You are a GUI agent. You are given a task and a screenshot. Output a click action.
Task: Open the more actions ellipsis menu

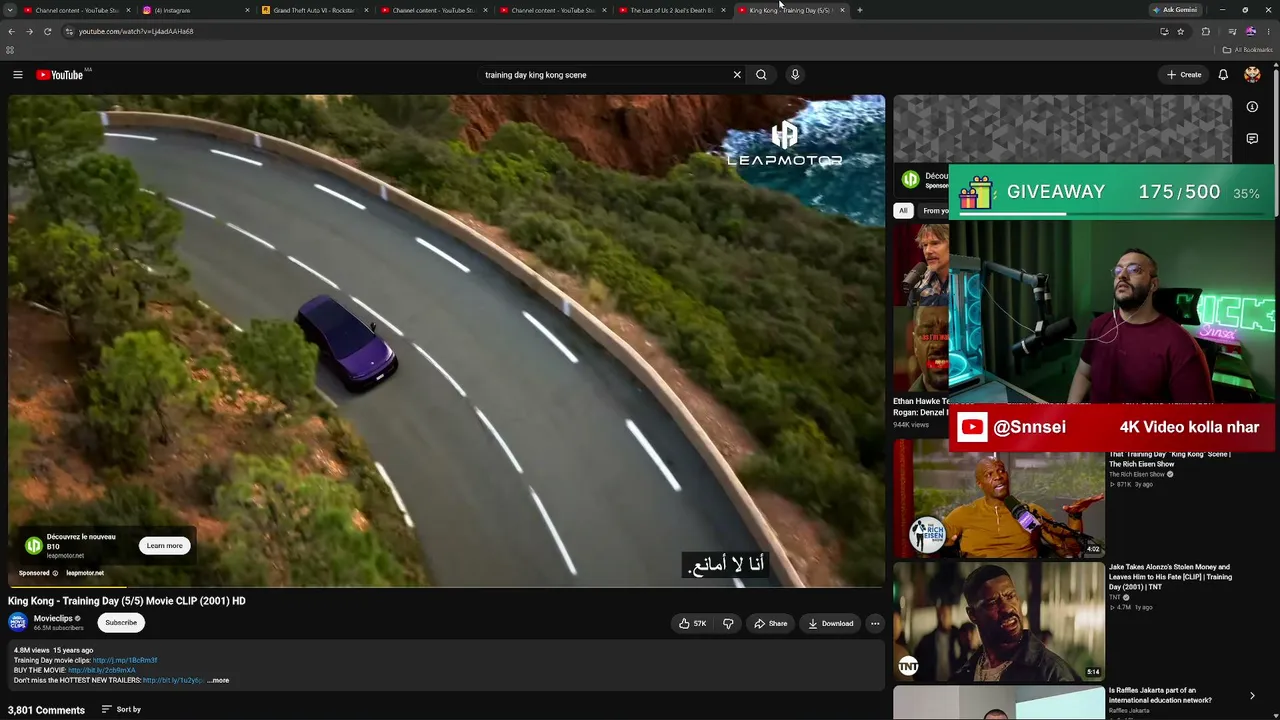click(x=875, y=623)
